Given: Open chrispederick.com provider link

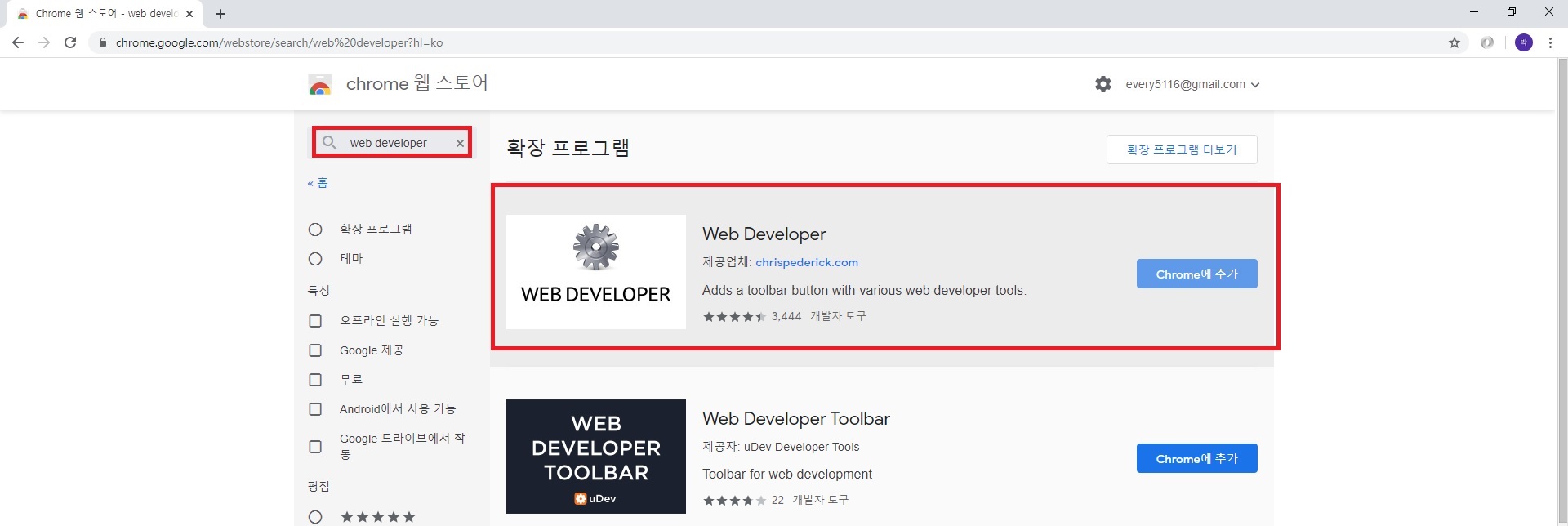Looking at the screenshot, I should pos(807,262).
